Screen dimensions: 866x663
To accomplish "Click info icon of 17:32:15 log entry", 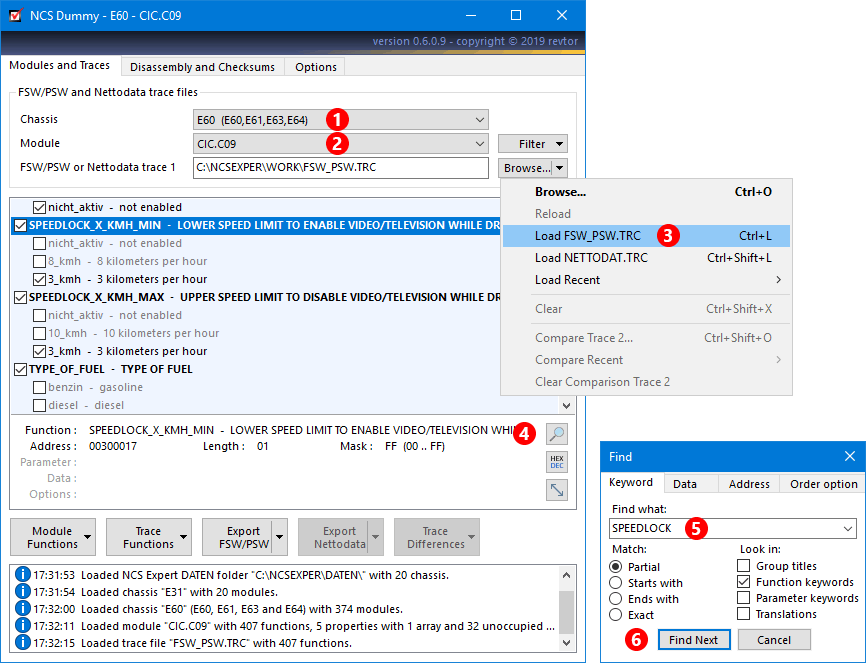I will [x=22, y=643].
